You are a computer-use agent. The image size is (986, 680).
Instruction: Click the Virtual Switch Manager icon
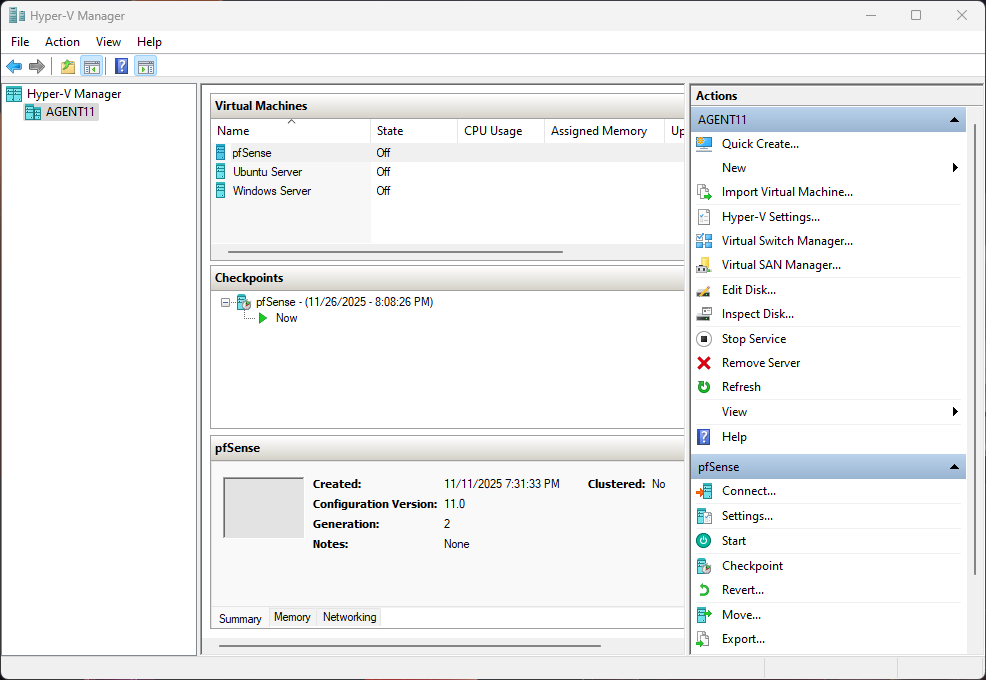pyautogui.click(x=704, y=241)
